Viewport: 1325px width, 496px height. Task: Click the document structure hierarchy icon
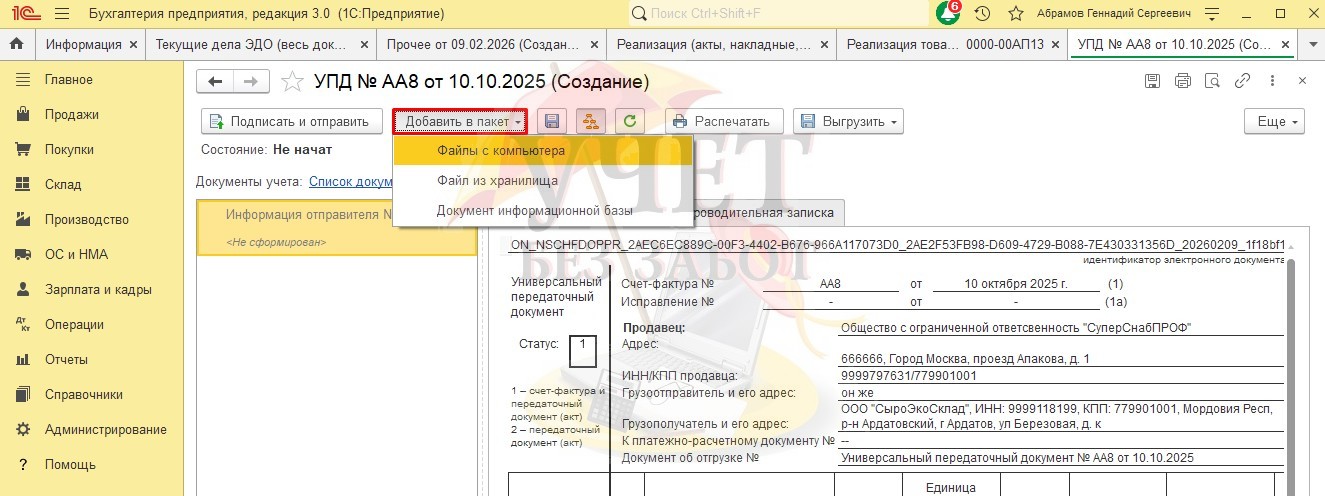pos(590,121)
